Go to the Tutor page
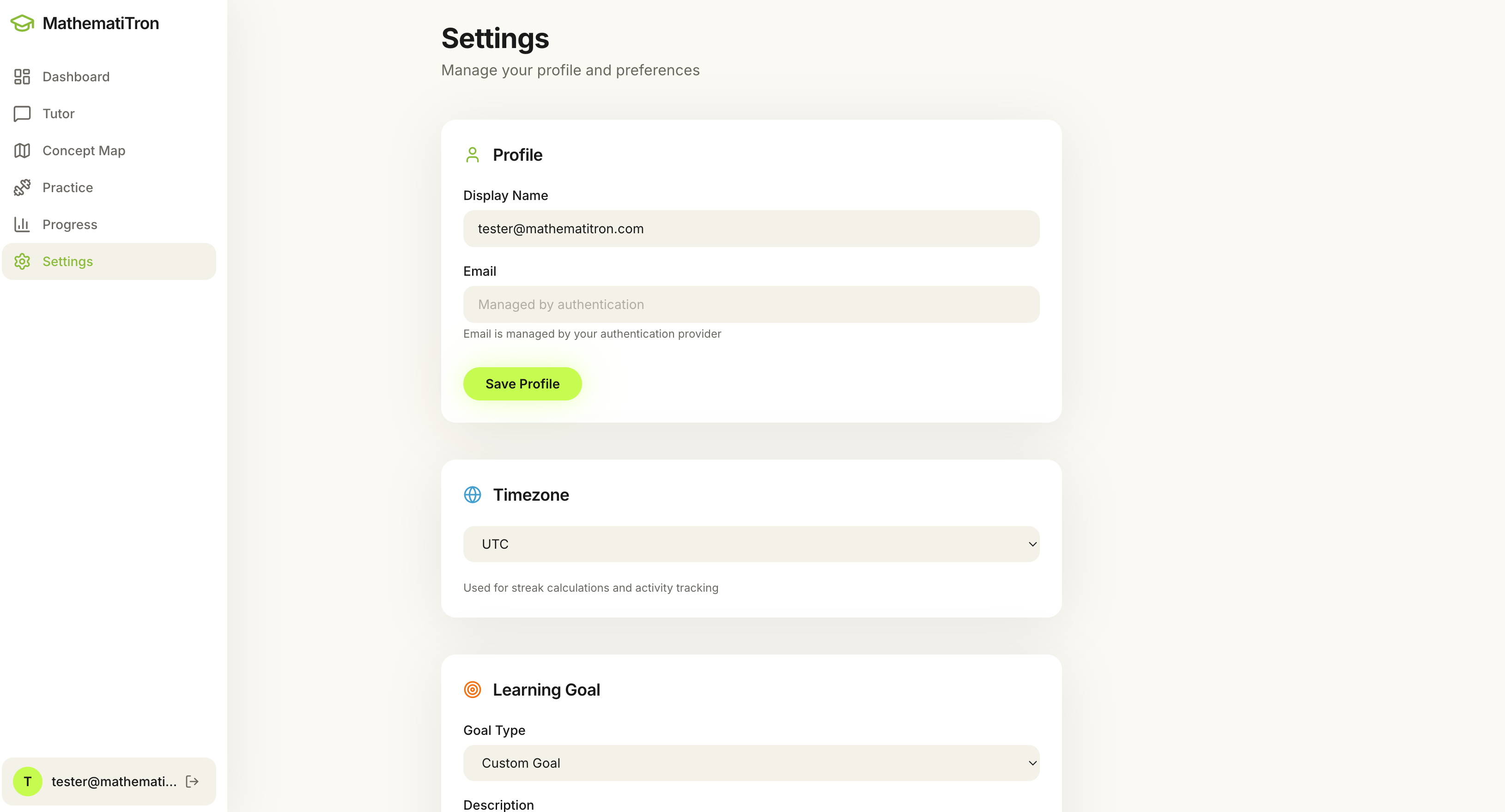 (58, 113)
